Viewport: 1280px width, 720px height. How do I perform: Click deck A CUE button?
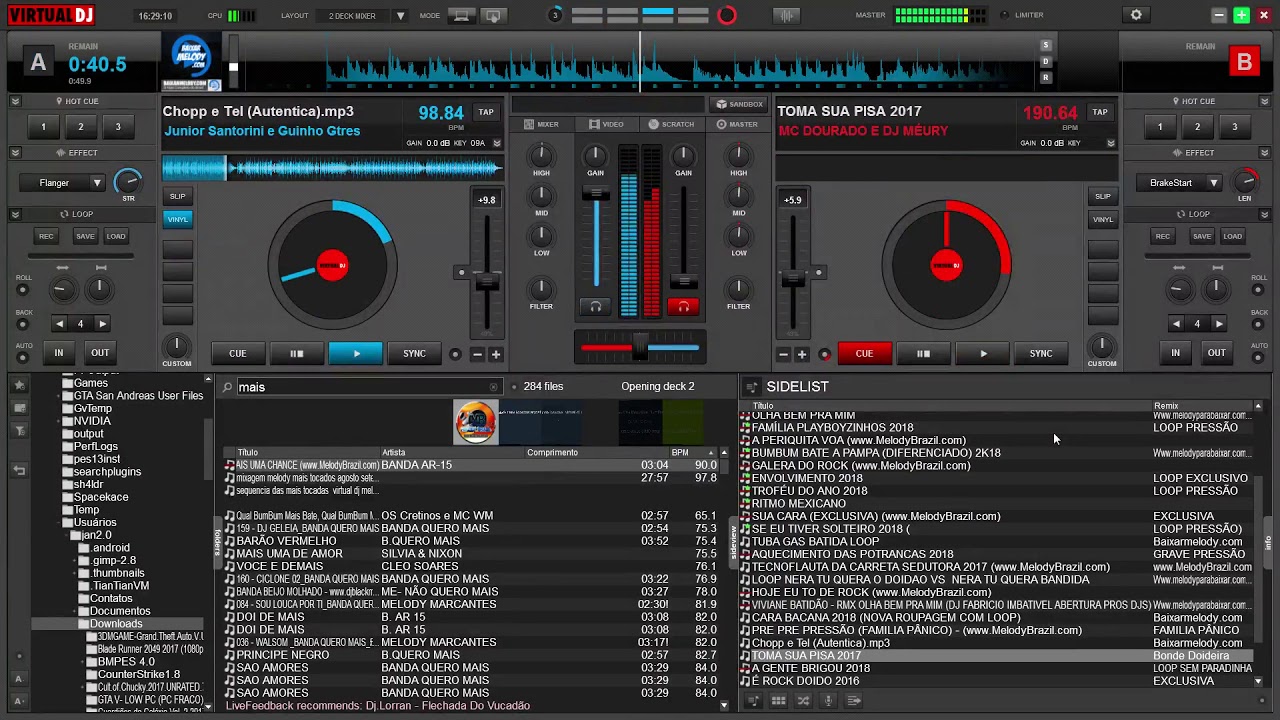(237, 353)
